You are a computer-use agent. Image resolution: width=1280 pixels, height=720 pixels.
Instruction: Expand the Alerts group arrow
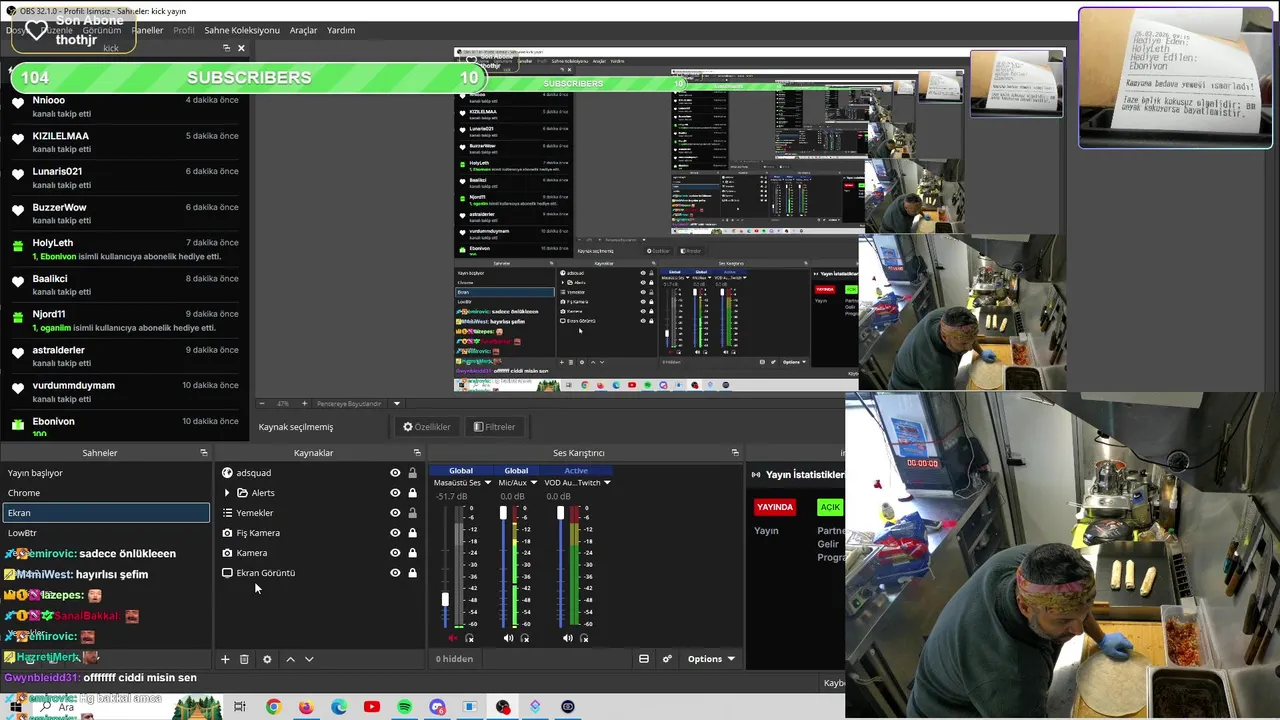click(227, 493)
